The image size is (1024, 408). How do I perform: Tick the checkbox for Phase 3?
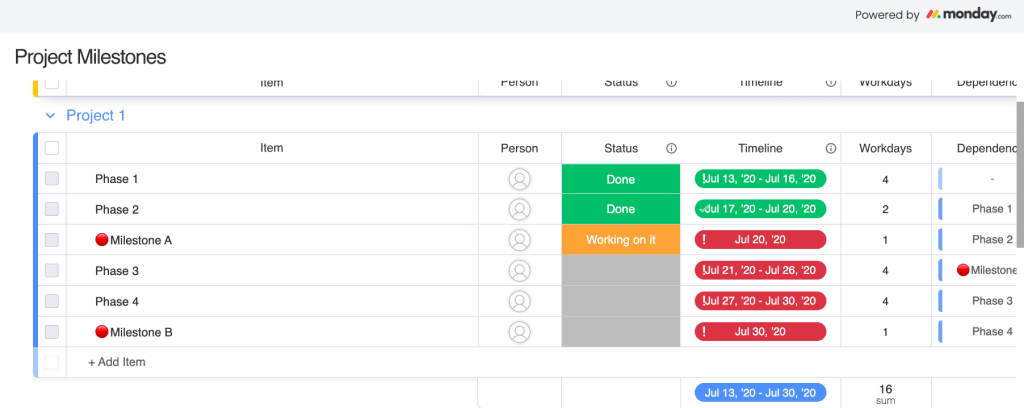pos(52,270)
